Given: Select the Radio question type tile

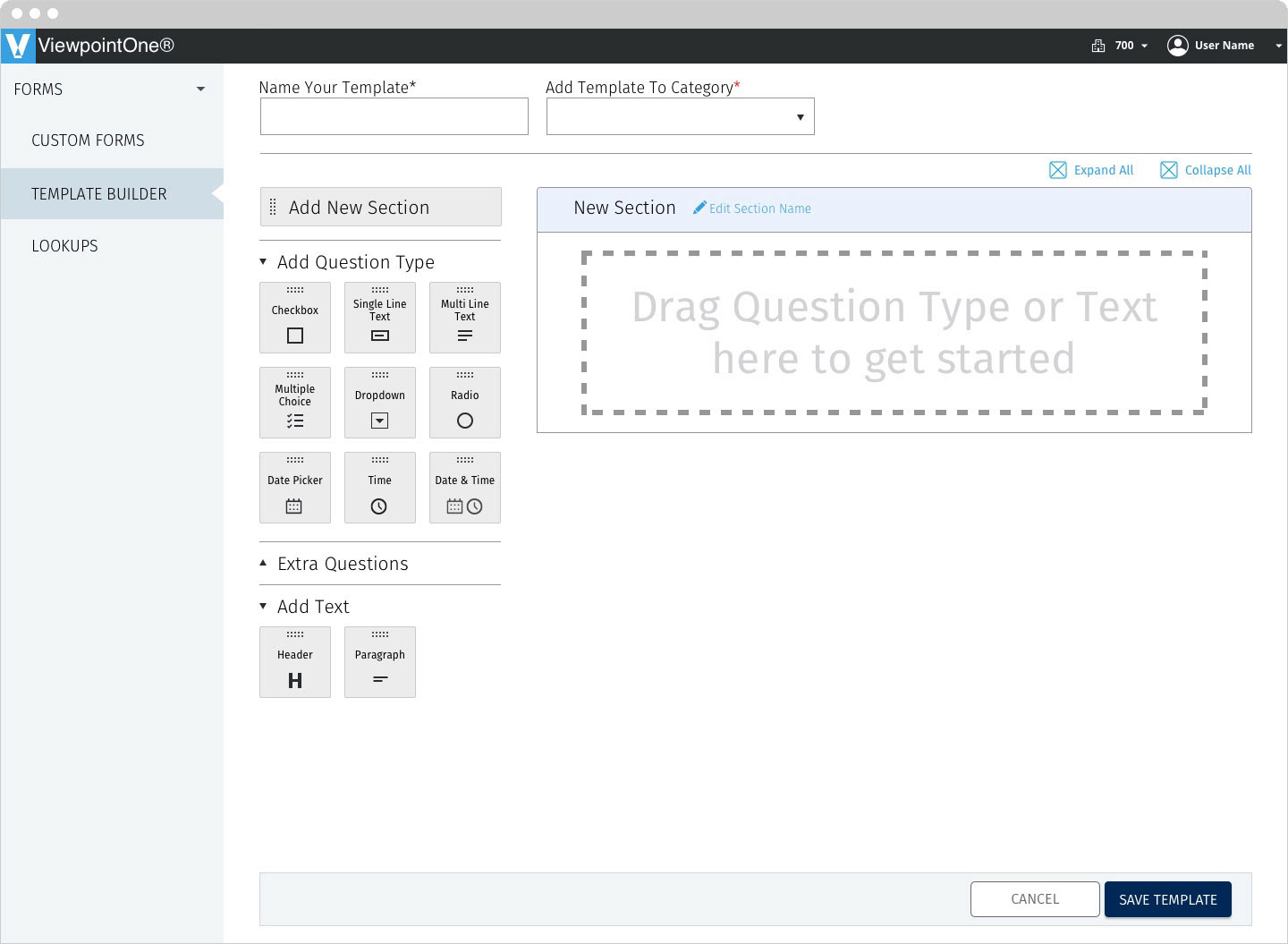Looking at the screenshot, I should point(465,403).
